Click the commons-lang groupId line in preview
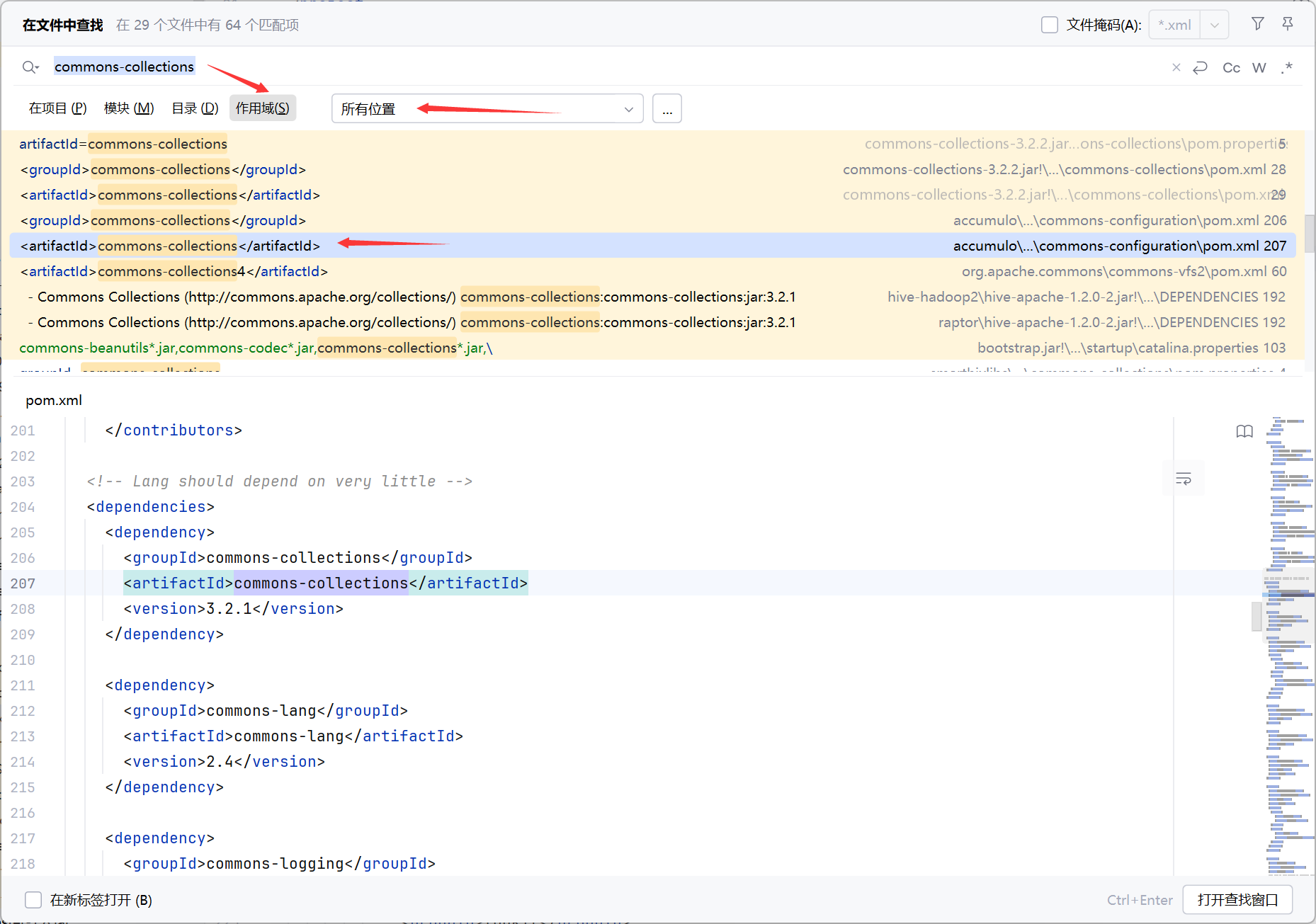Image resolution: width=1316 pixels, height=924 pixels. 266,711
